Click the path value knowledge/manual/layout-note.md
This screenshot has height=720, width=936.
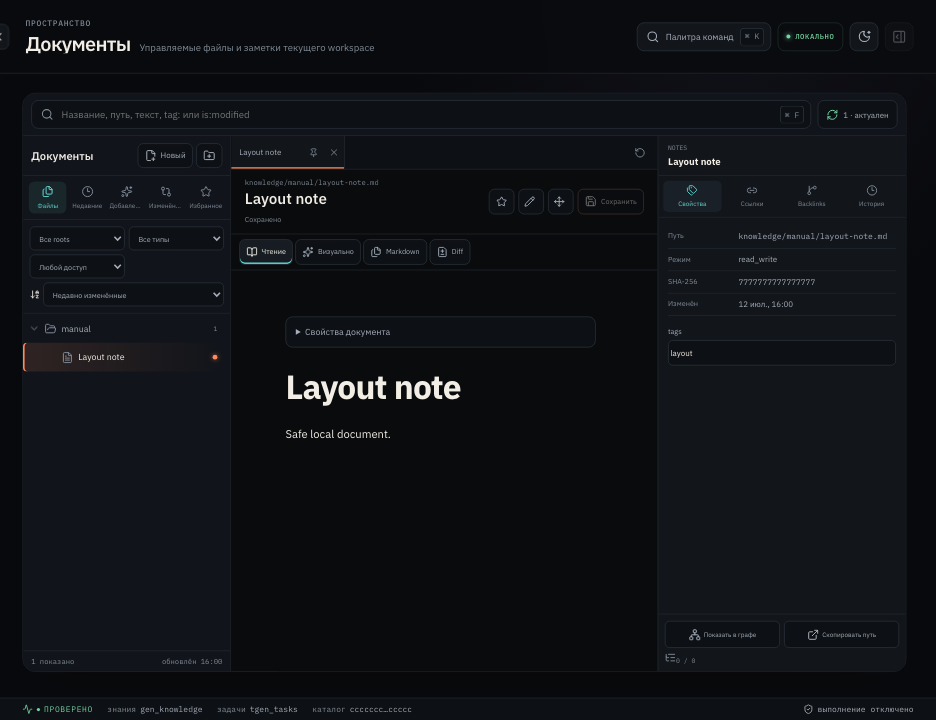click(812, 236)
